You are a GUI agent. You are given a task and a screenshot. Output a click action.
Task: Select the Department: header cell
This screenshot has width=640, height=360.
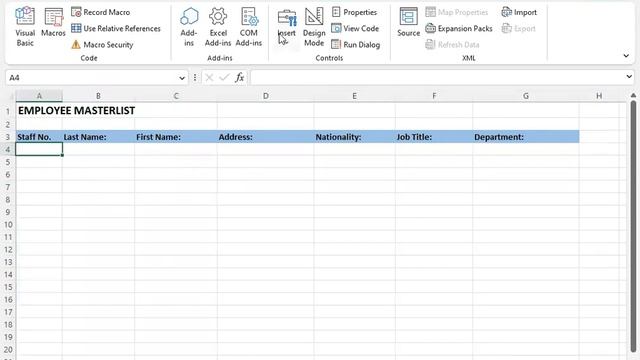click(x=526, y=137)
